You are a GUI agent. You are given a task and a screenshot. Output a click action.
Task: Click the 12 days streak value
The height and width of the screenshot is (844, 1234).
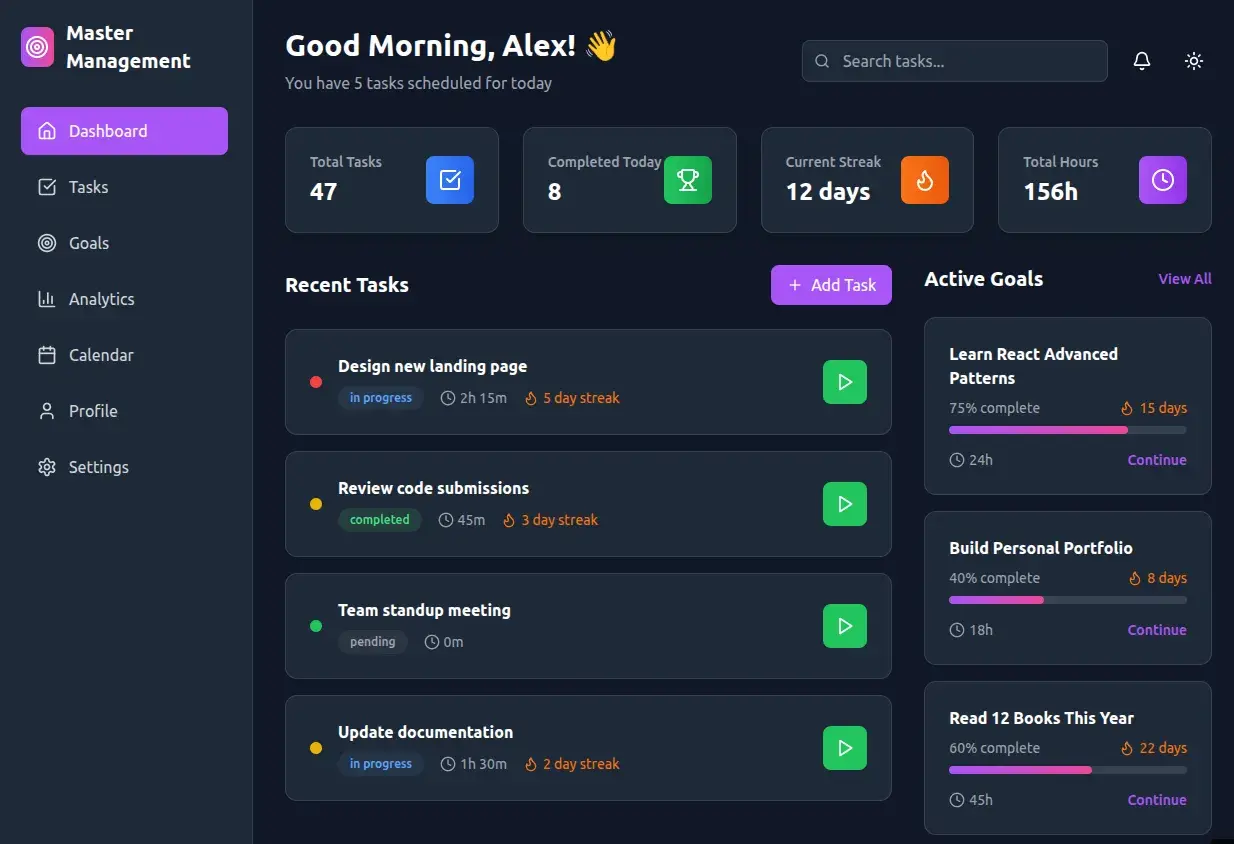tap(828, 192)
